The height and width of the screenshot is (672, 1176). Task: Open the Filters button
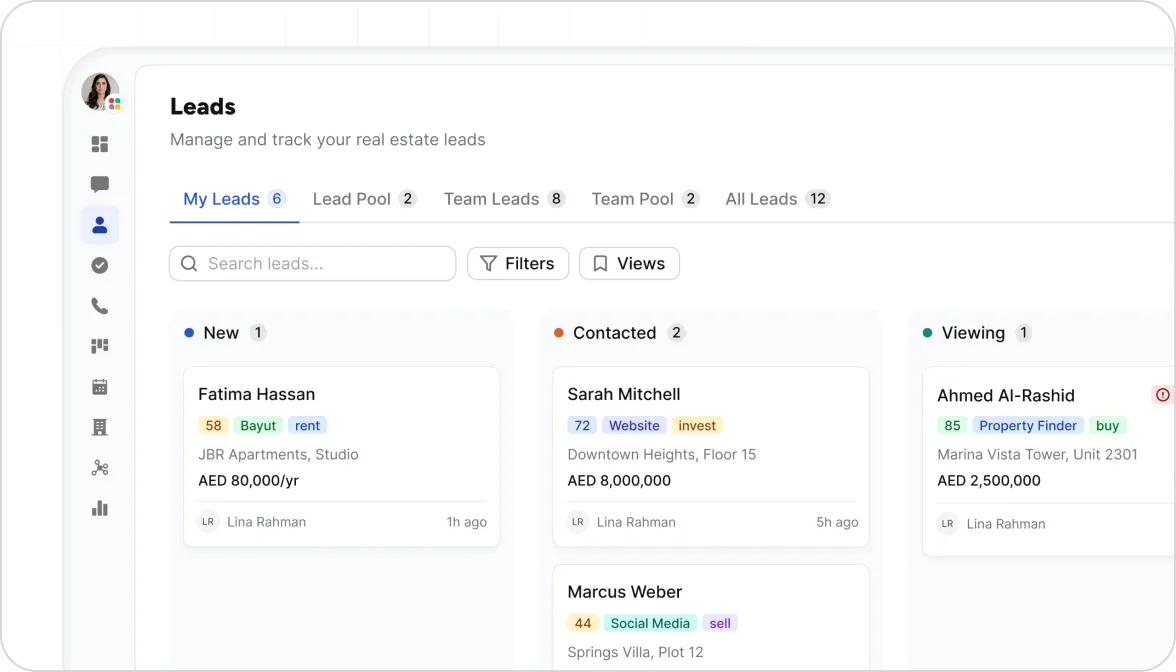(x=518, y=263)
